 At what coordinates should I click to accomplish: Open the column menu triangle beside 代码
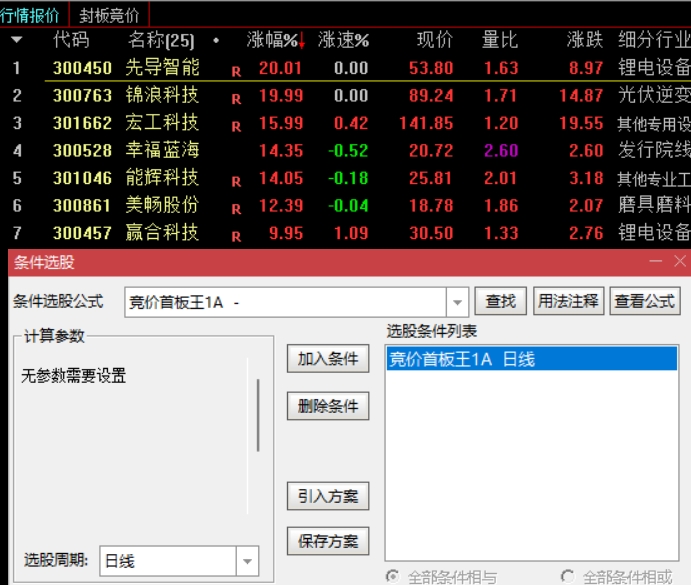coord(17,40)
